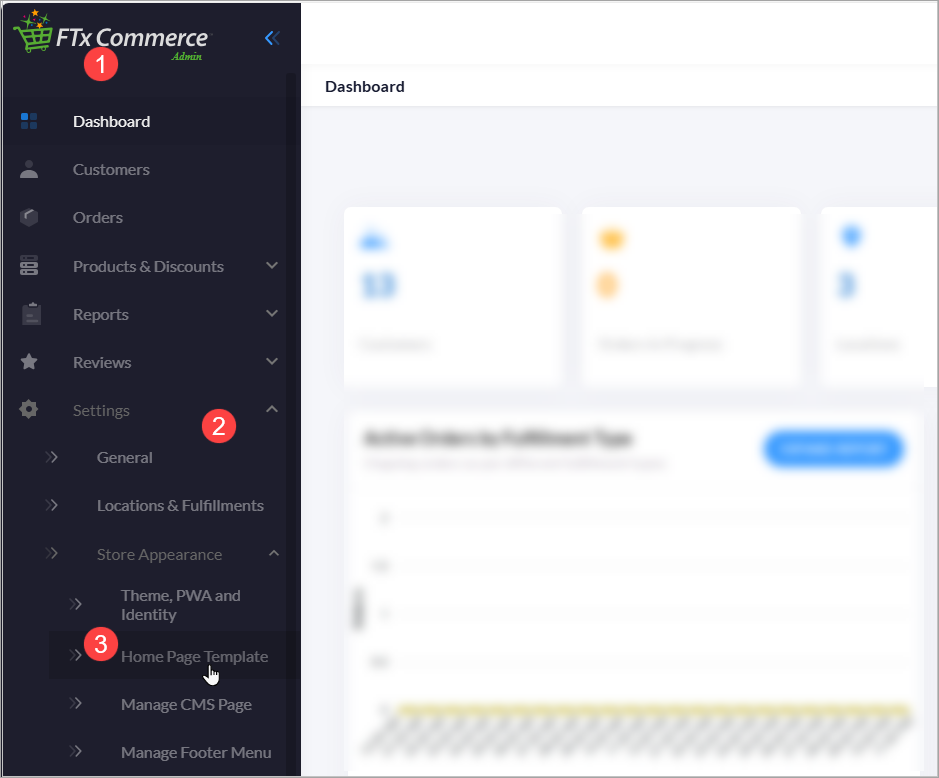
Task: Select the Settings menu label
Action: (x=101, y=411)
